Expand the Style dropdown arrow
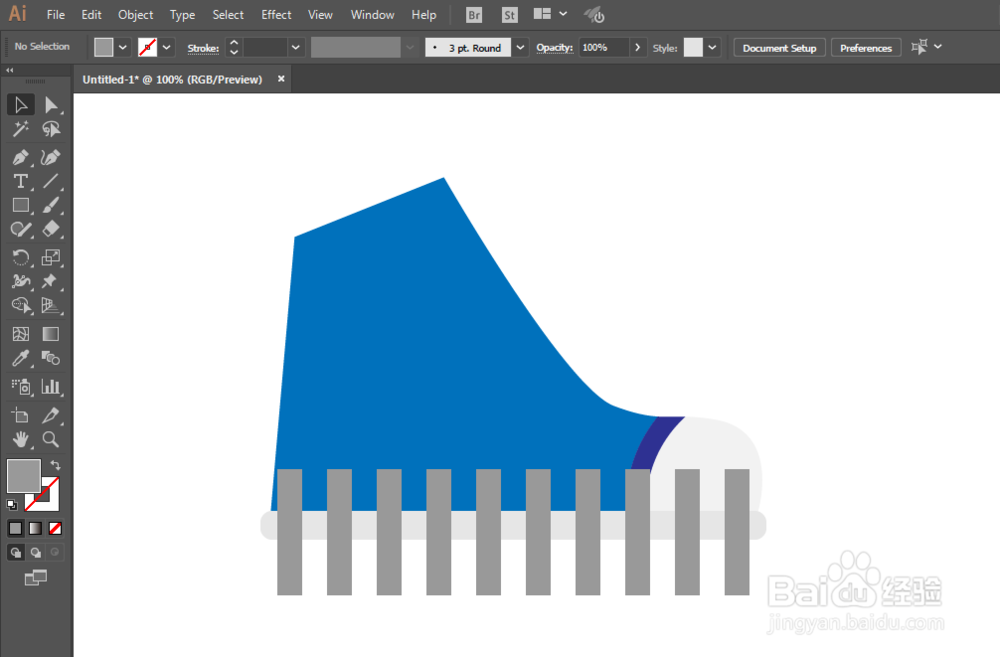The height and width of the screenshot is (657, 1000). coord(712,47)
